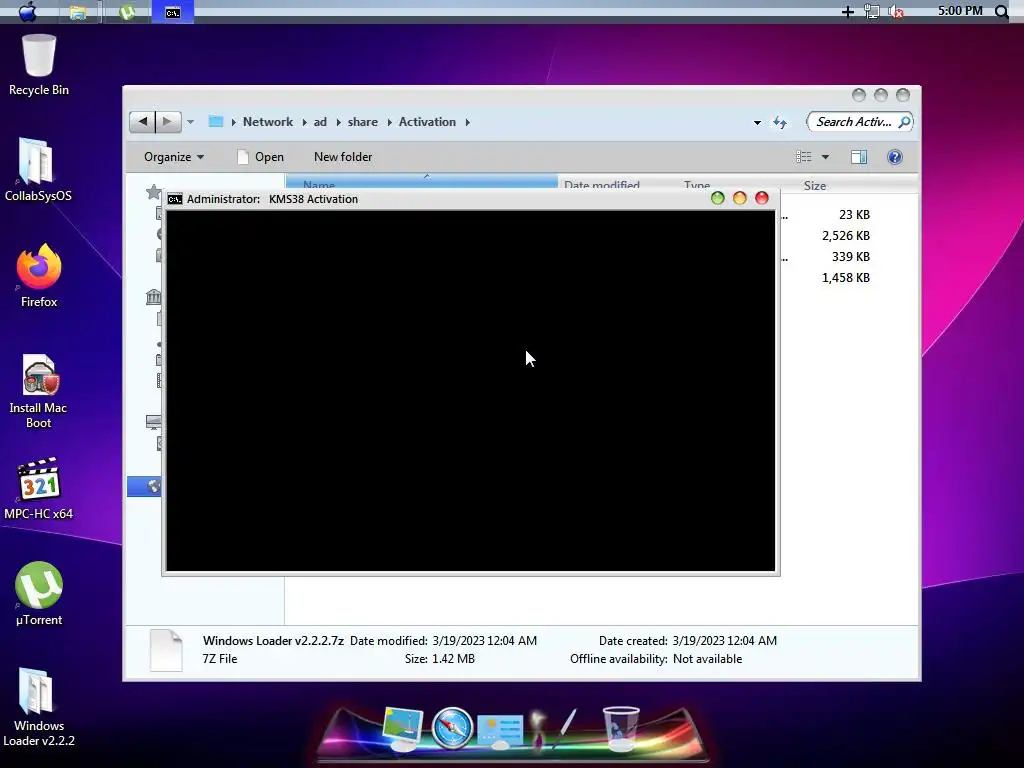Open the Windows Loader v2.2.2 folder
Screen dimensions: 1024x768
coord(39,707)
